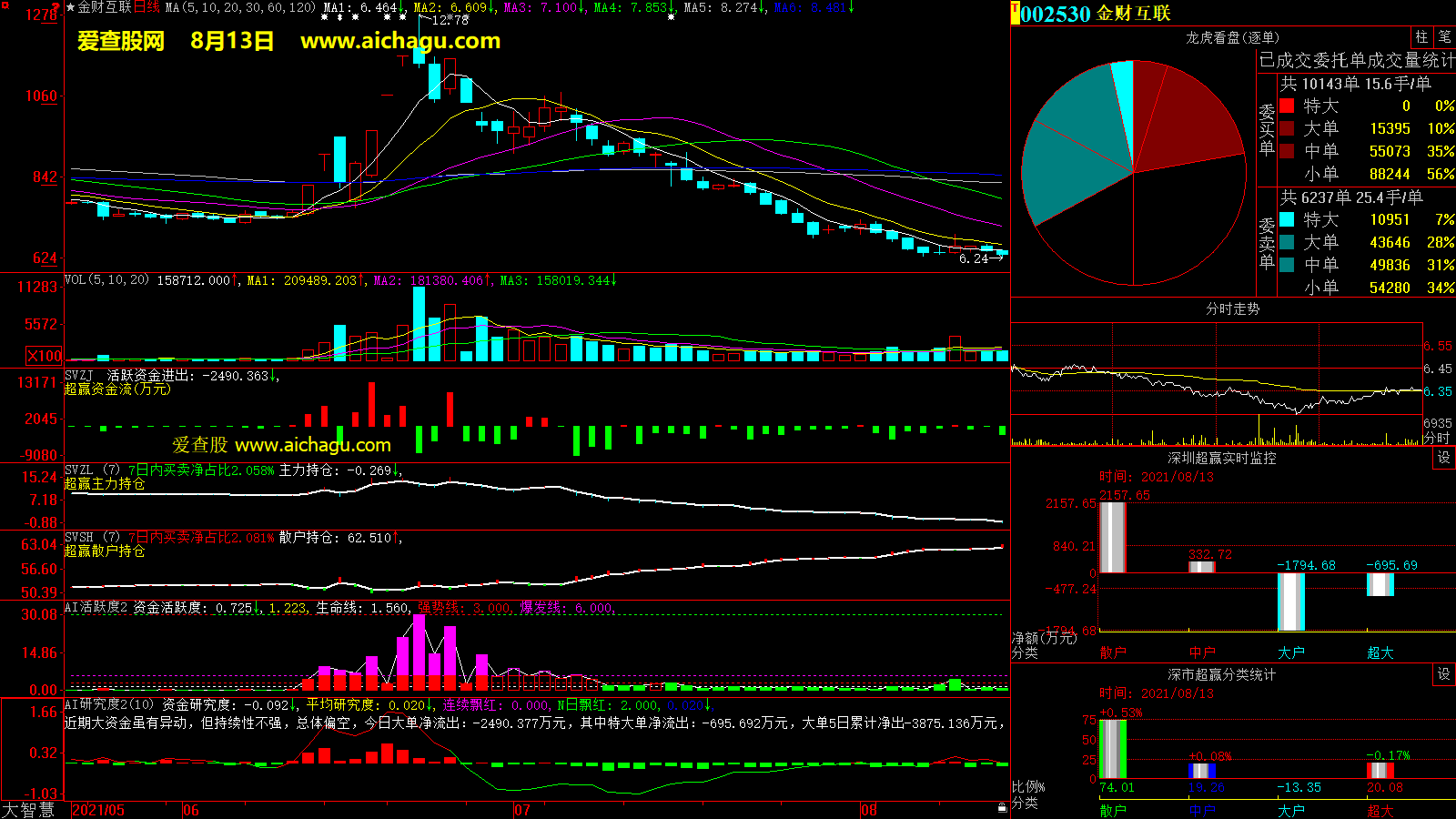Screen dimensions: 1456x819
Task: Open settings 设 for 深市超赢分类统计
Action: pyautogui.click(x=1444, y=674)
